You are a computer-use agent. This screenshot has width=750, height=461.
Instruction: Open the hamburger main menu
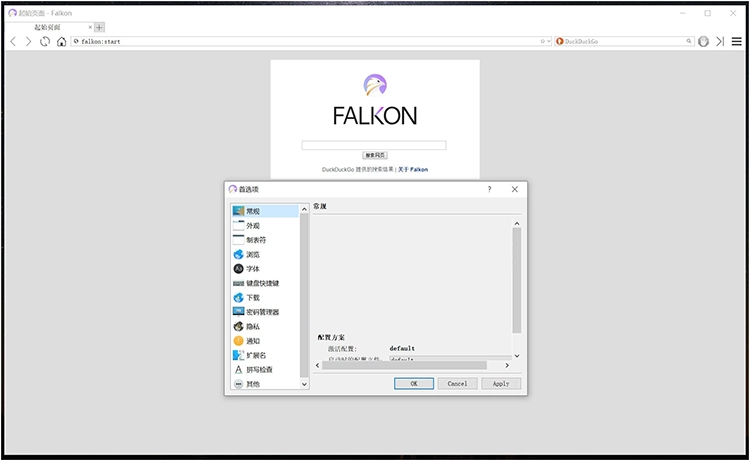736,42
